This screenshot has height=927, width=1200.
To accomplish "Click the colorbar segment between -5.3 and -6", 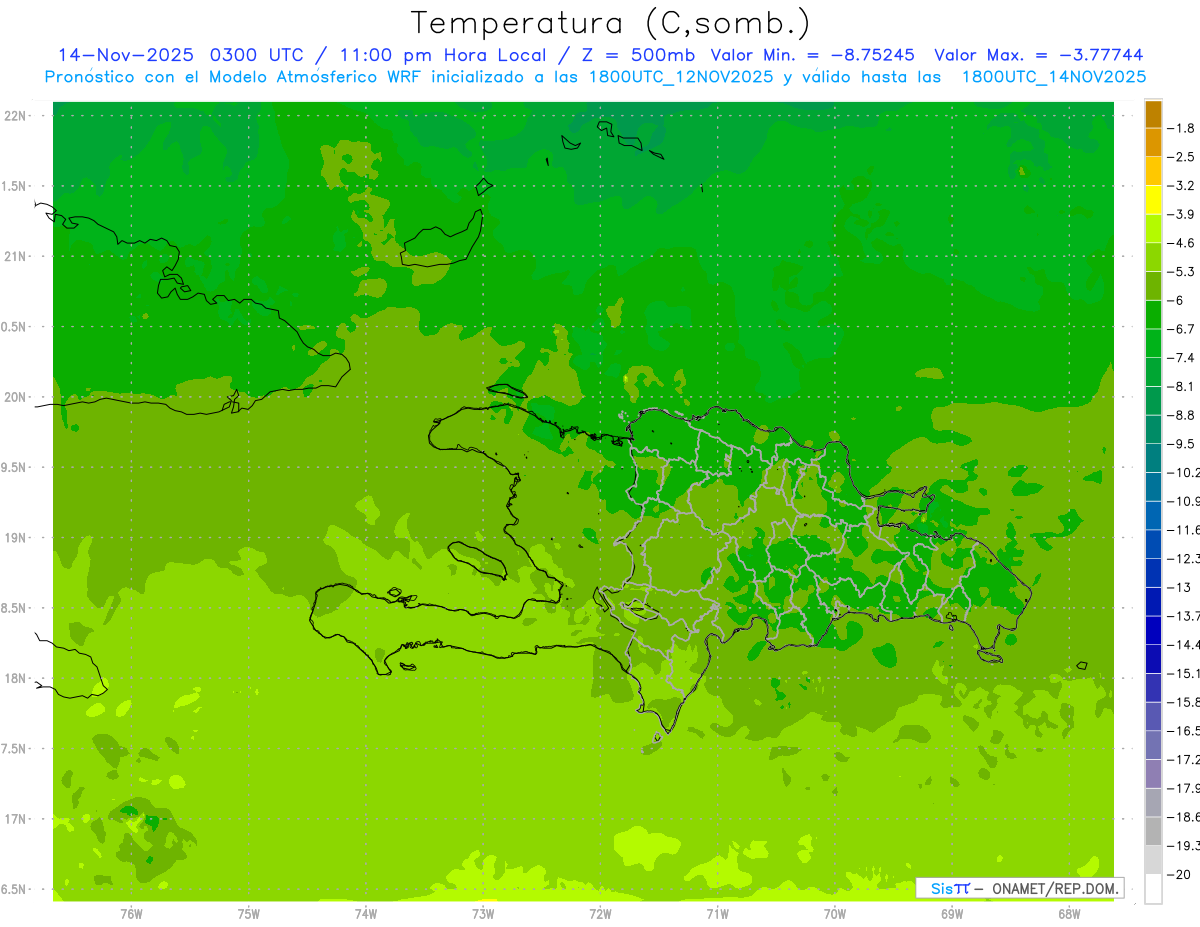I will tap(1153, 286).
